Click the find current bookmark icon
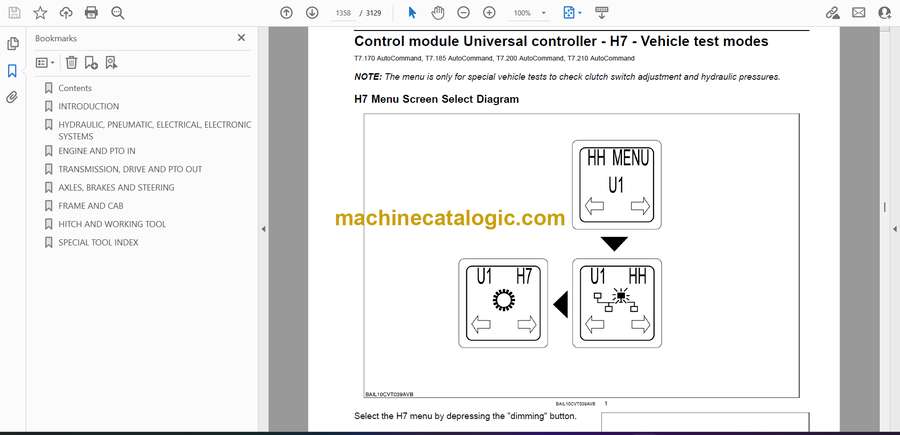 tap(111, 63)
